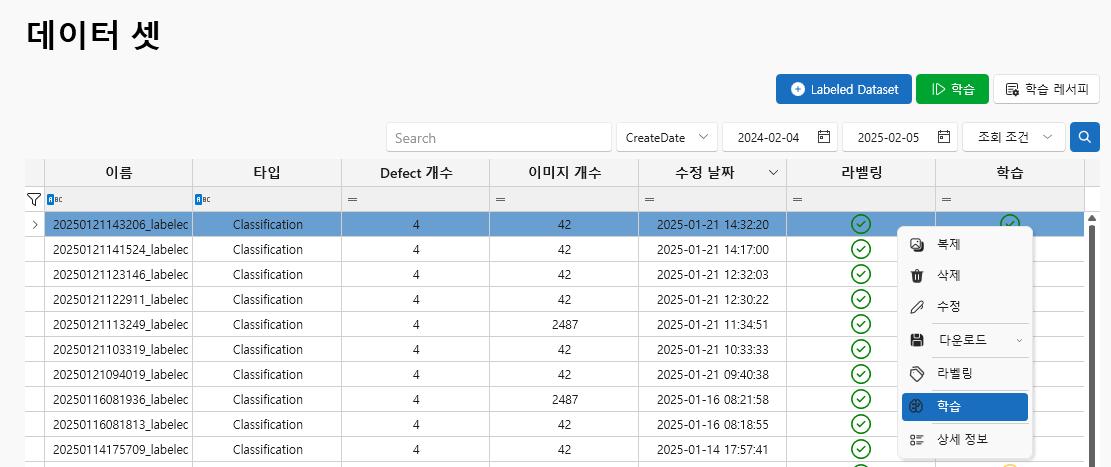Choose 상세 정보 in the context menu
Image resolution: width=1111 pixels, height=467 pixels.
(x=964, y=439)
